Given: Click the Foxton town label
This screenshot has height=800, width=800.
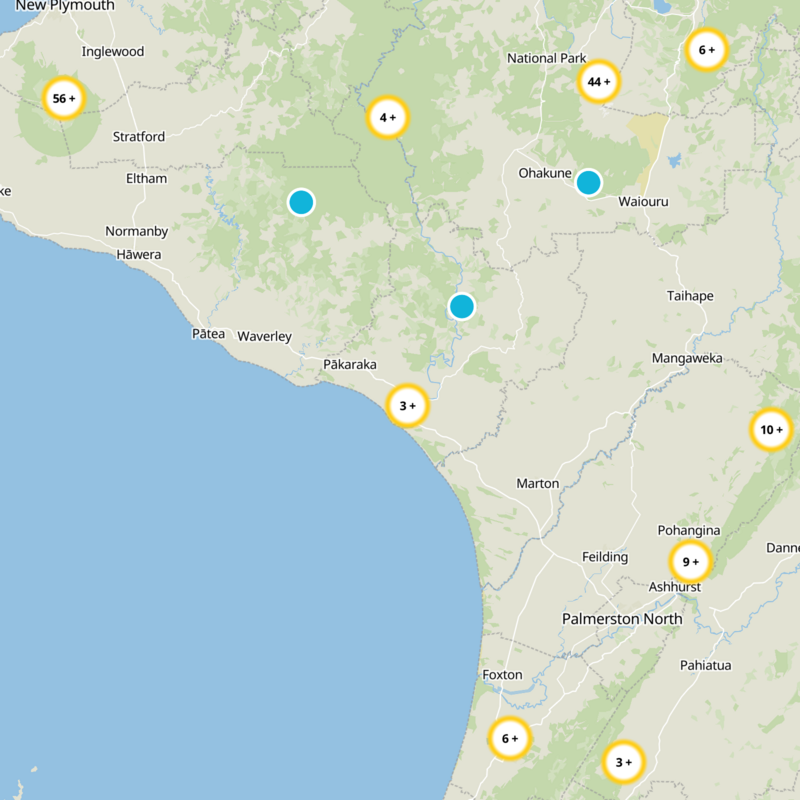Looking at the screenshot, I should (503, 674).
